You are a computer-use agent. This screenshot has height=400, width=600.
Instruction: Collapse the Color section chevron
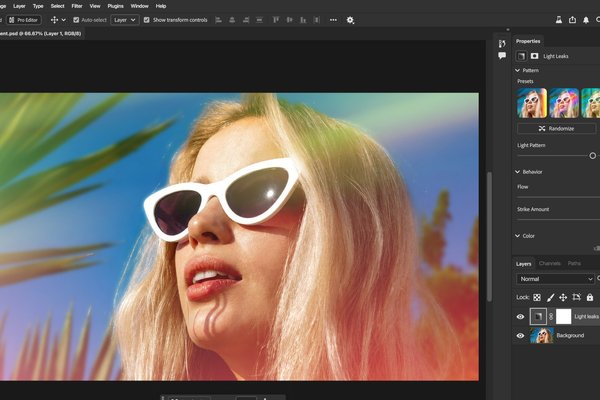click(517, 236)
